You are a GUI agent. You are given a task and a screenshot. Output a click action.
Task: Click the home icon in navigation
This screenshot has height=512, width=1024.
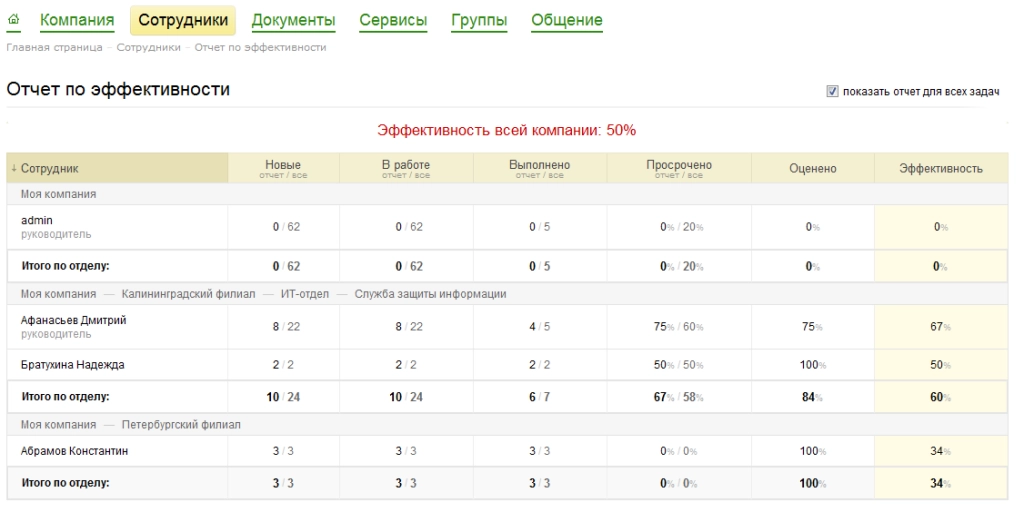coord(14,20)
